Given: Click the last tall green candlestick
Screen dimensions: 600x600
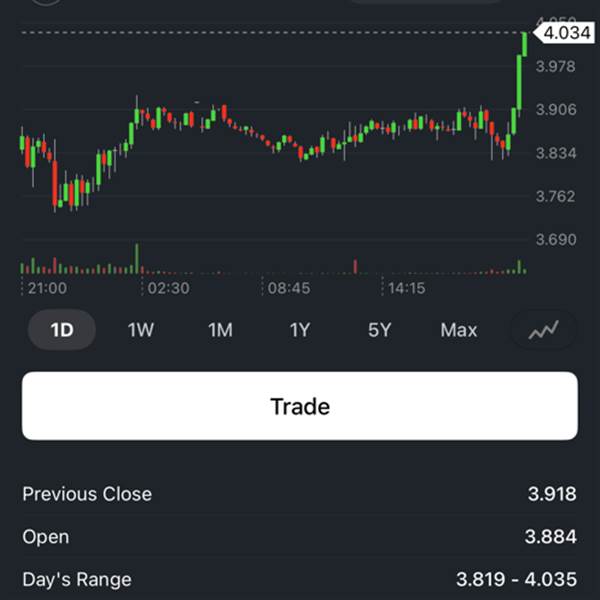Looking at the screenshot, I should click(520, 80).
